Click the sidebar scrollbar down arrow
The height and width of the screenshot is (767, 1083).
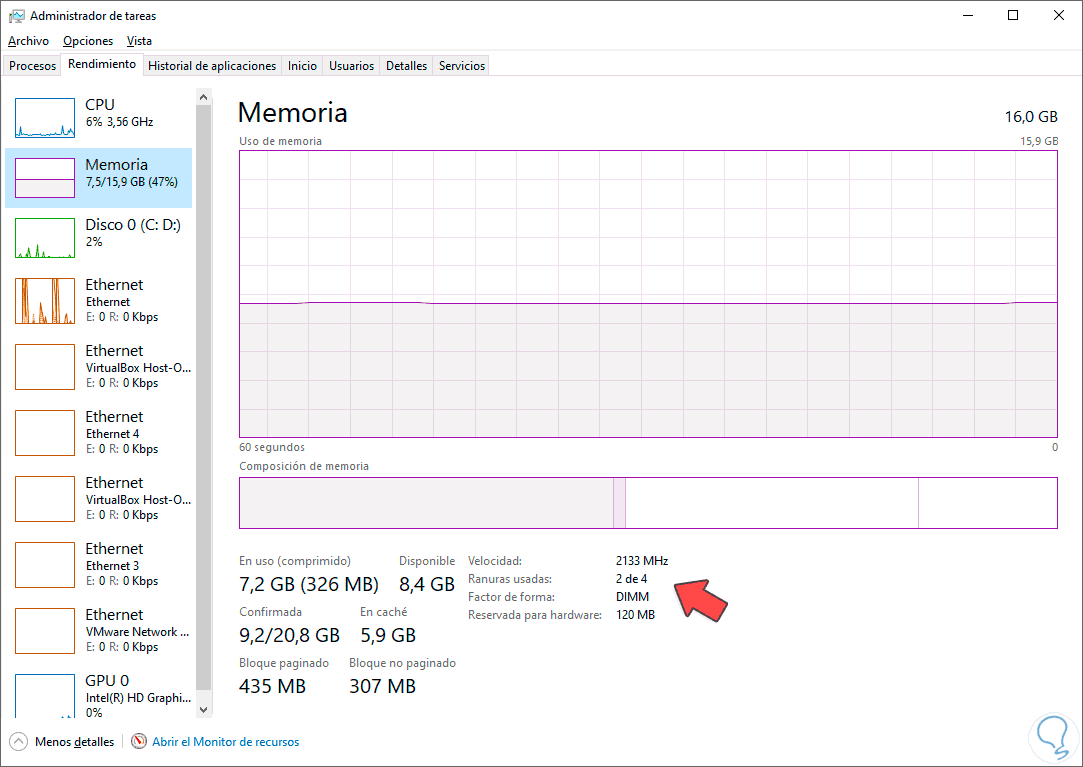point(204,709)
